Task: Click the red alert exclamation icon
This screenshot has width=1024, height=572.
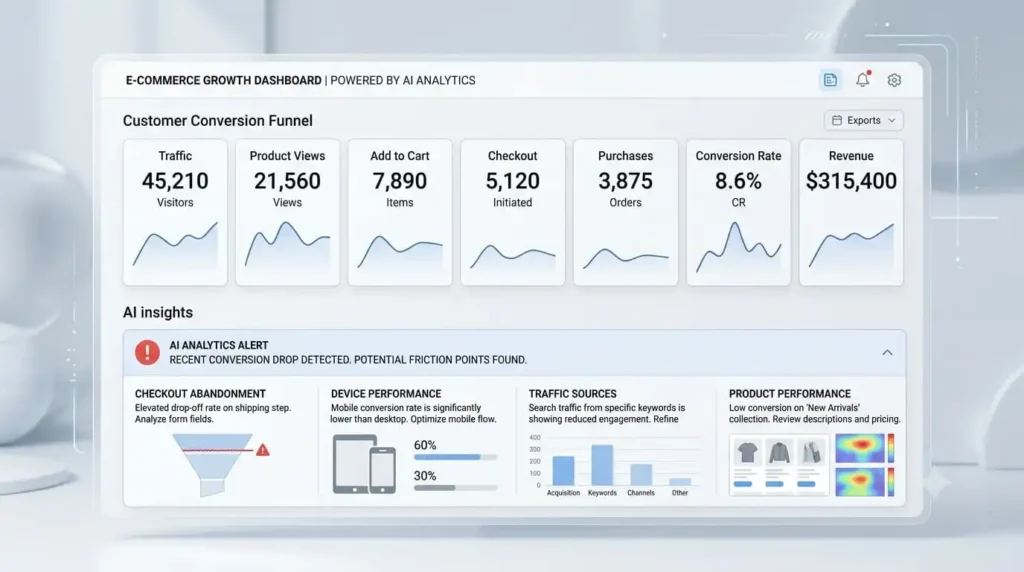Action: (x=148, y=353)
